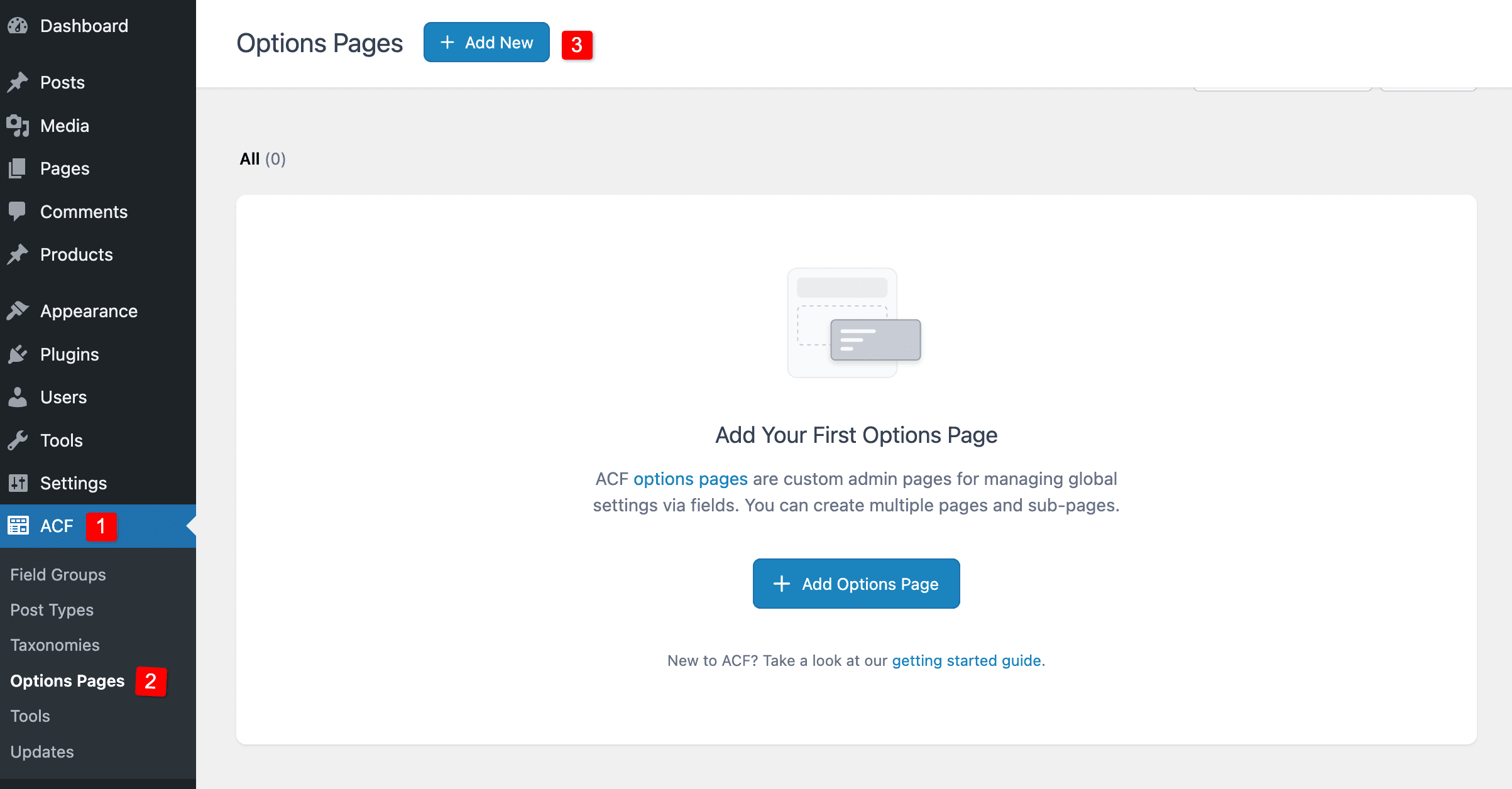Click the Pages icon in sidebar

coord(18,168)
